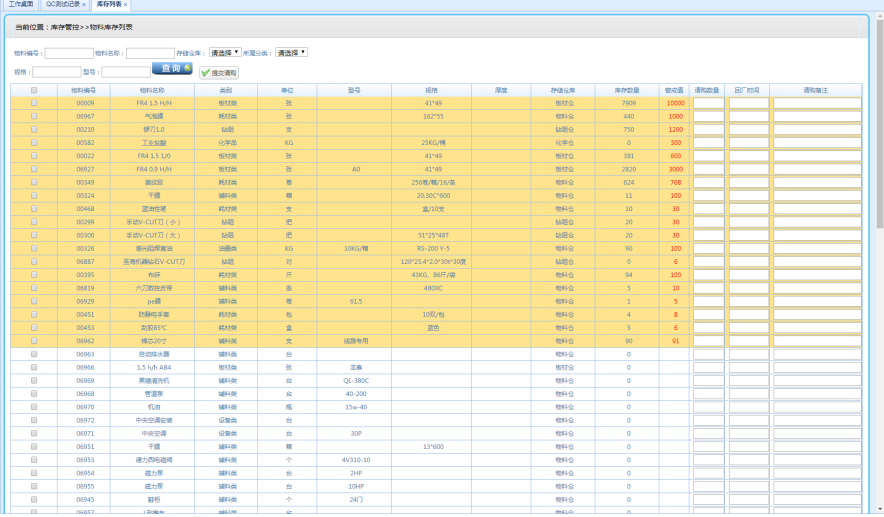Click 请购数量 input for row 00009
Viewport: 884px width, 517px height.
[708, 103]
